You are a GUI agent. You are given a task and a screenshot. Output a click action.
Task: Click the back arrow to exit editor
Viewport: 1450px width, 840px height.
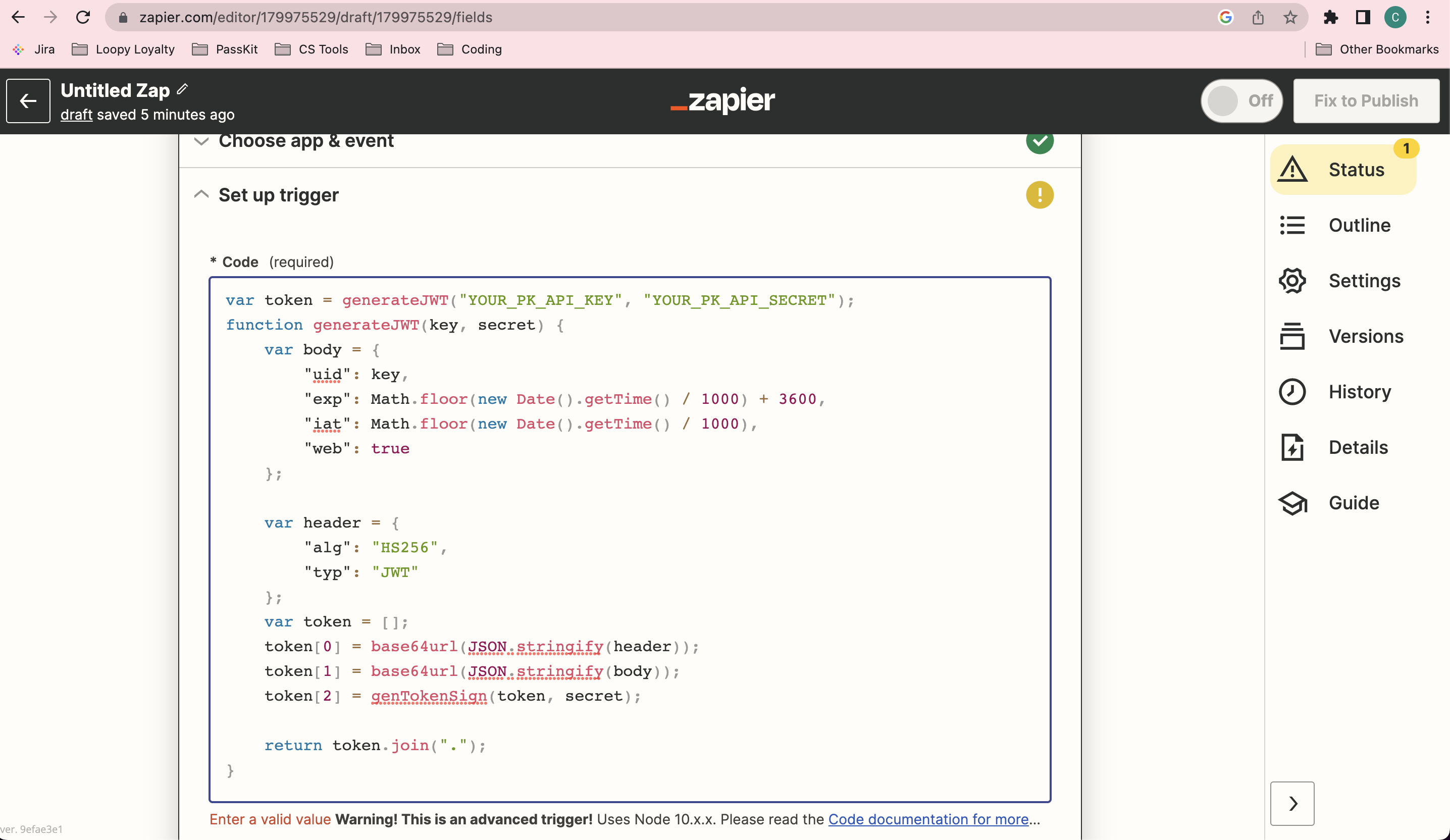point(28,100)
